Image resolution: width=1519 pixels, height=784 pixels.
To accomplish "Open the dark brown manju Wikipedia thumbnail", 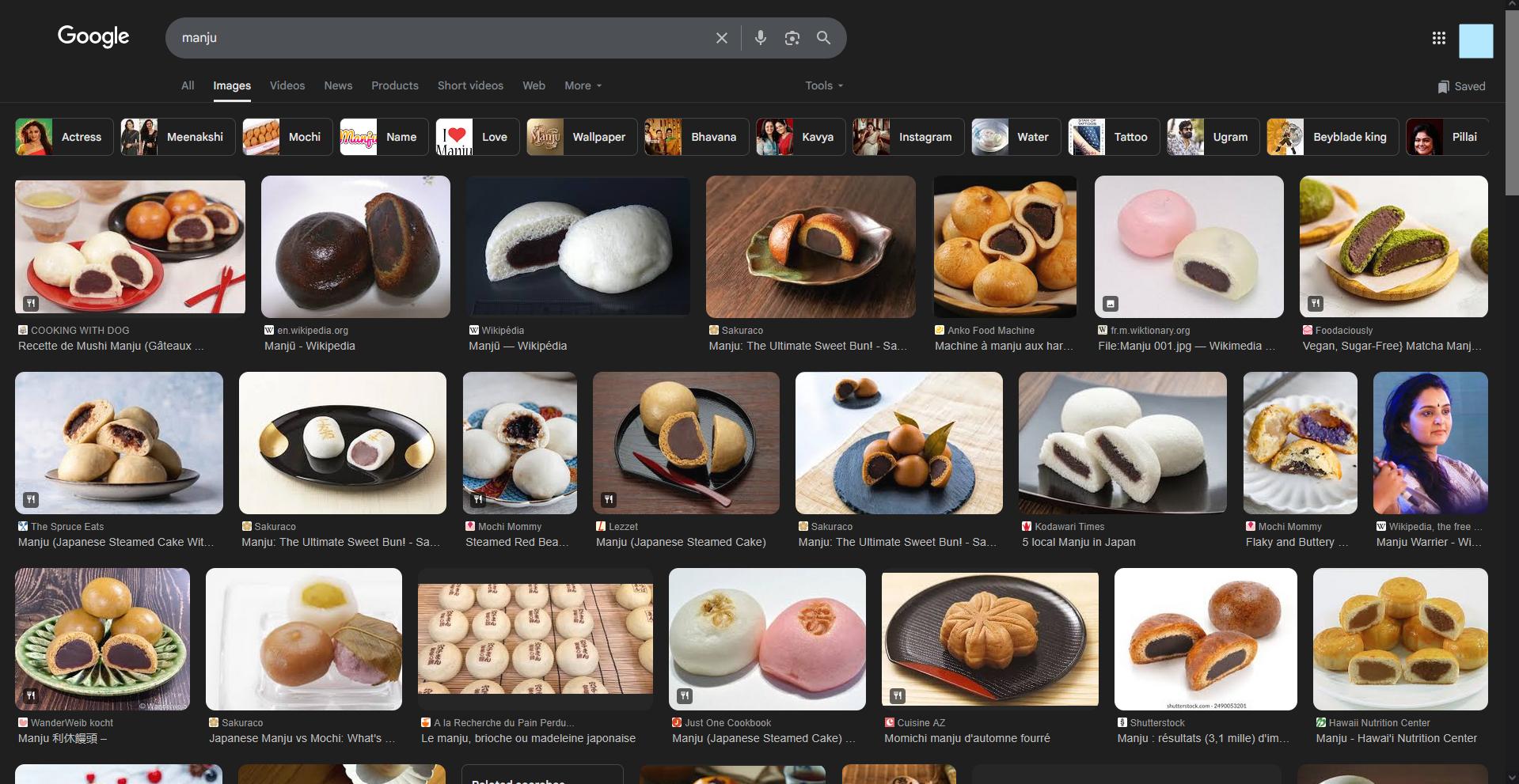I will tap(355, 247).
